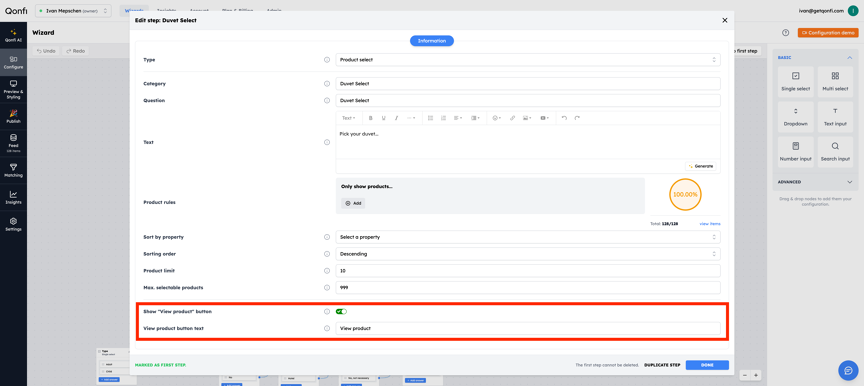Open the Matching section in sidebar

coord(13,170)
